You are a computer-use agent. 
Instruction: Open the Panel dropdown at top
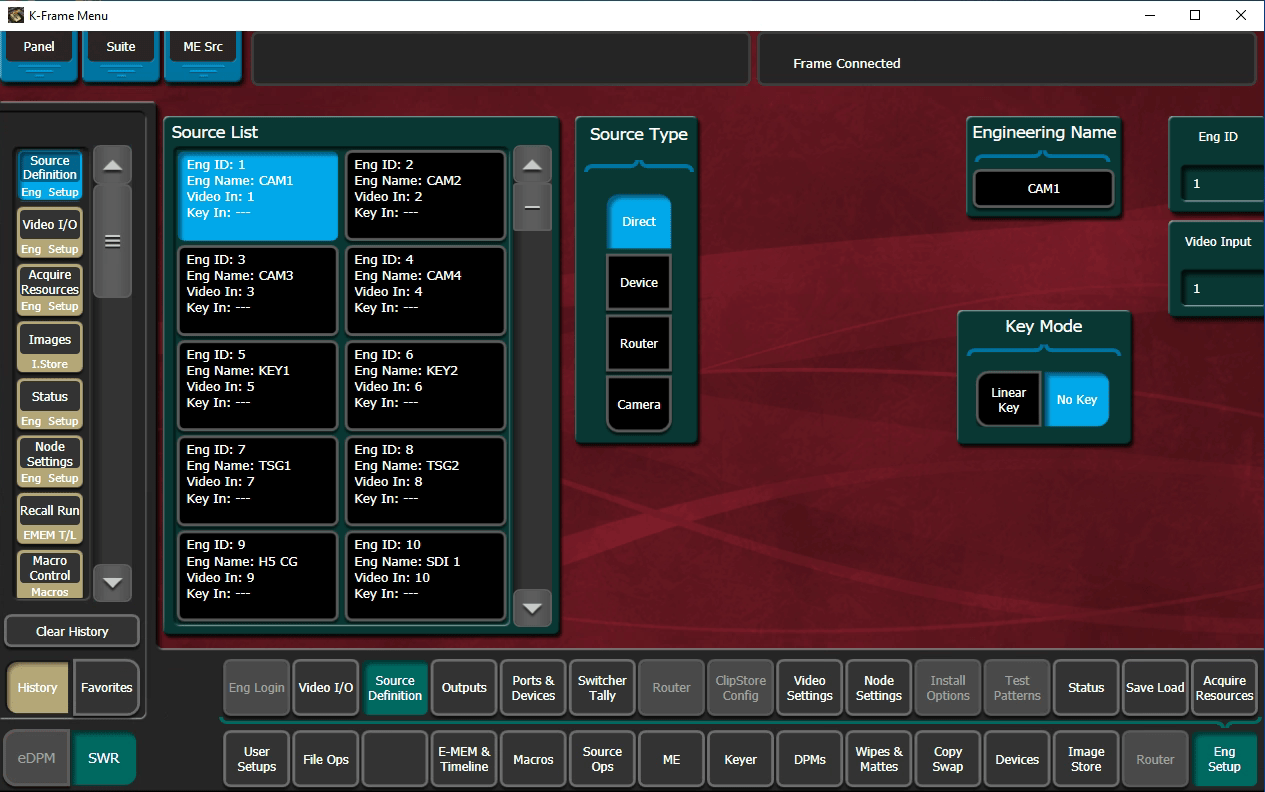pos(39,56)
